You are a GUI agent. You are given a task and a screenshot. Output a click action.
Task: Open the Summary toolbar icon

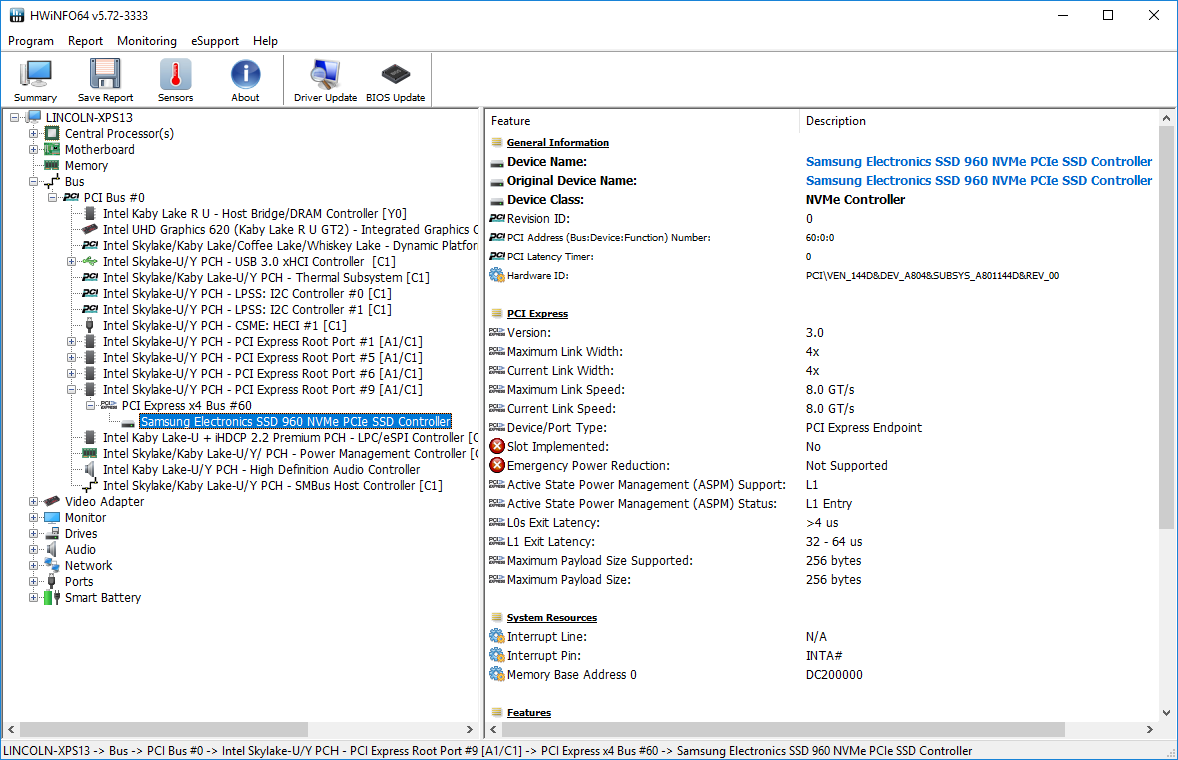tap(35, 80)
